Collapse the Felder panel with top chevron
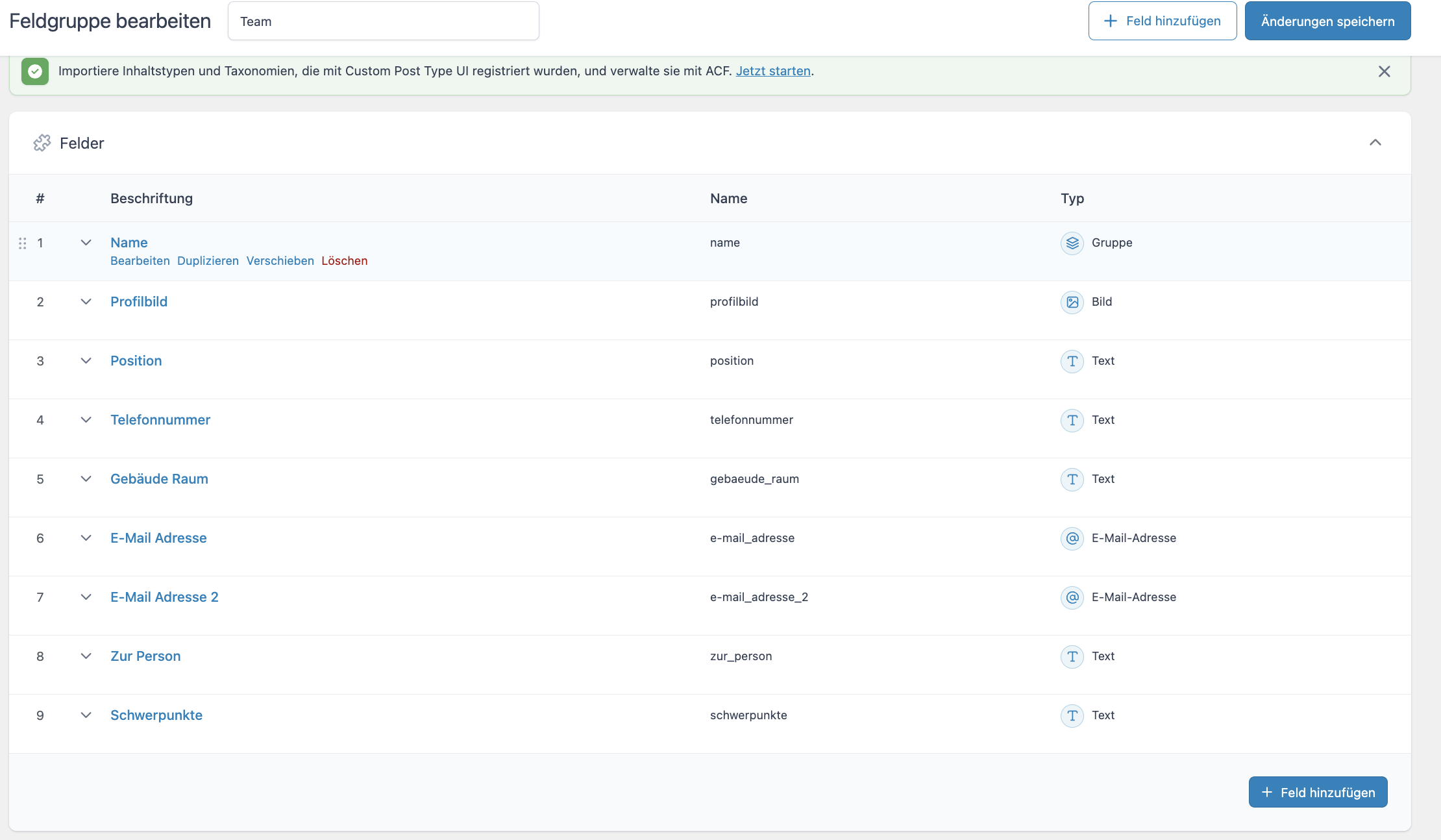Screen dimensions: 1441x840 tap(1375, 143)
